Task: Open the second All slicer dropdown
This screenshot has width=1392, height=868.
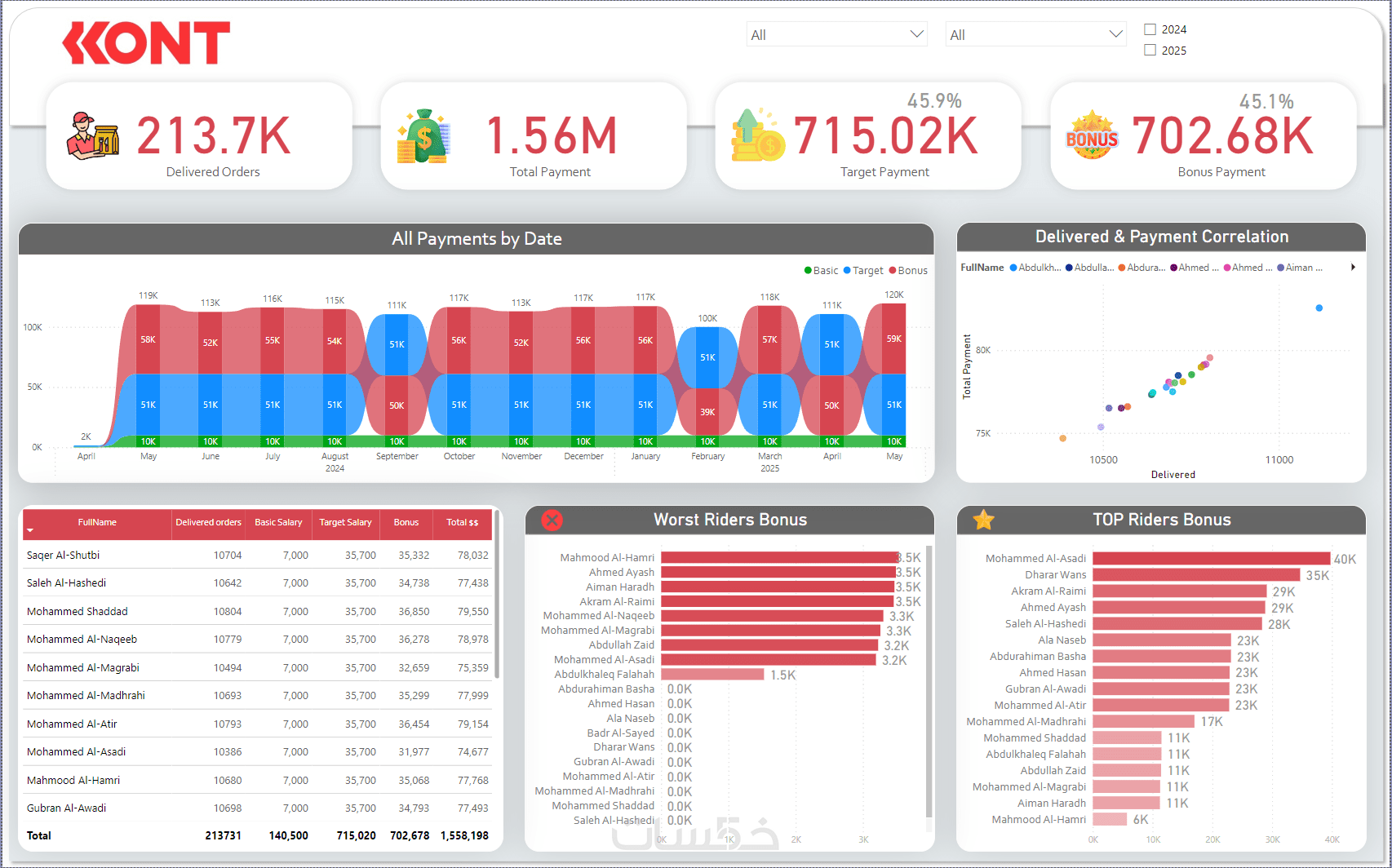Action: tap(1035, 34)
